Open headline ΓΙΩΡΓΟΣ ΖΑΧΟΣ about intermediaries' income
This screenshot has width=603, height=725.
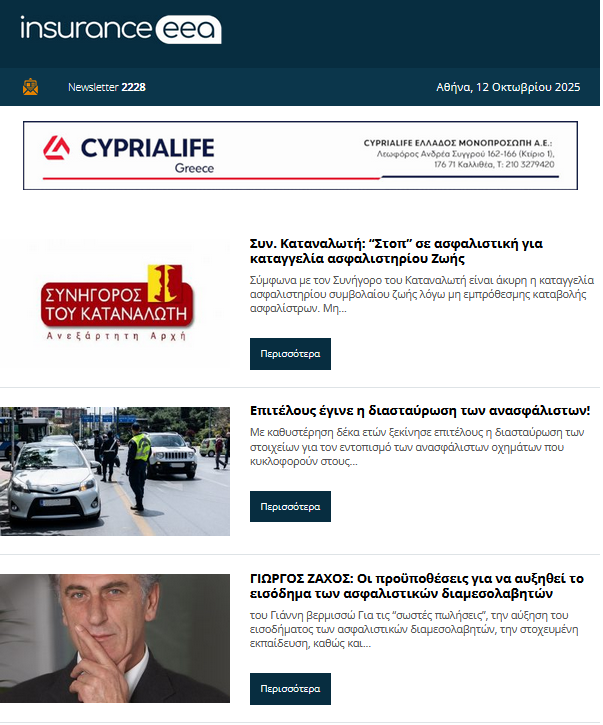coord(417,586)
